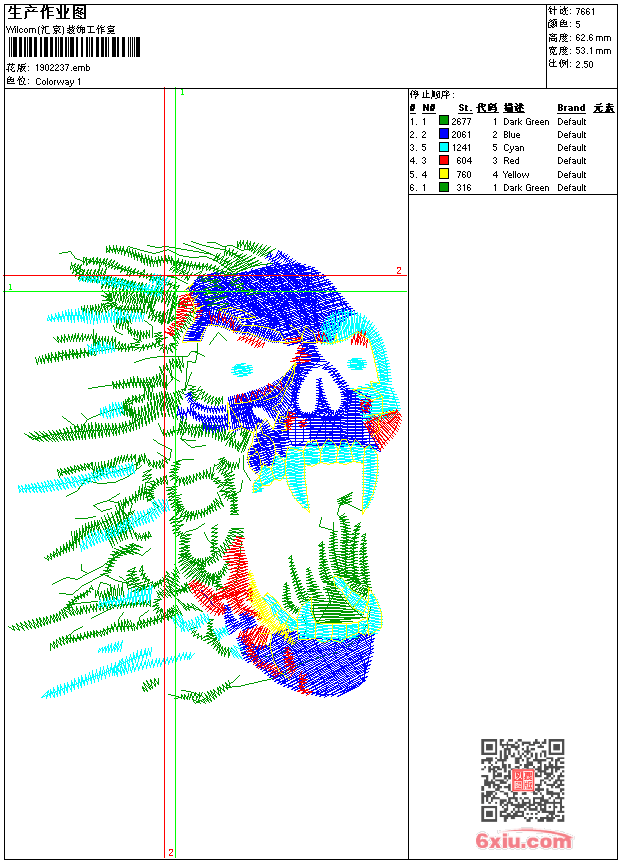Click the color count value 5
This screenshot has width=620, height=860.
(x=578, y=25)
